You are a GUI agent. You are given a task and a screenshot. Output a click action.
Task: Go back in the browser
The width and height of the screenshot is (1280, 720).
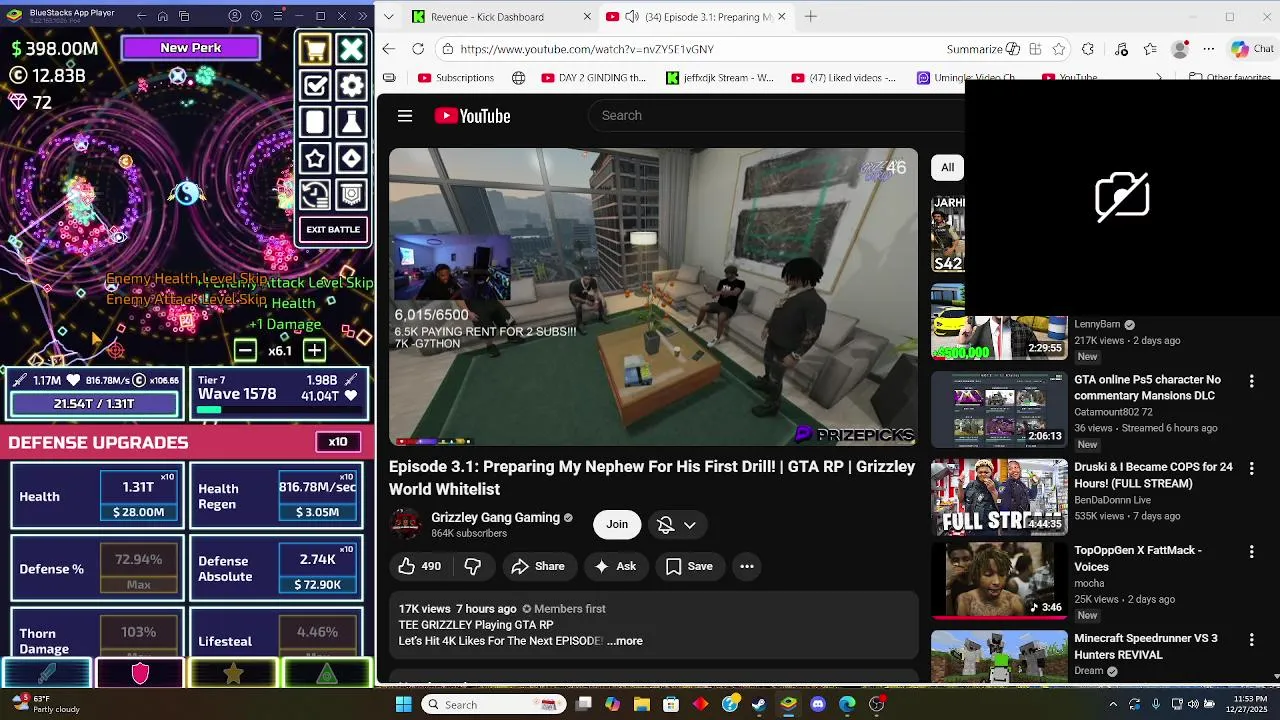coord(389,49)
